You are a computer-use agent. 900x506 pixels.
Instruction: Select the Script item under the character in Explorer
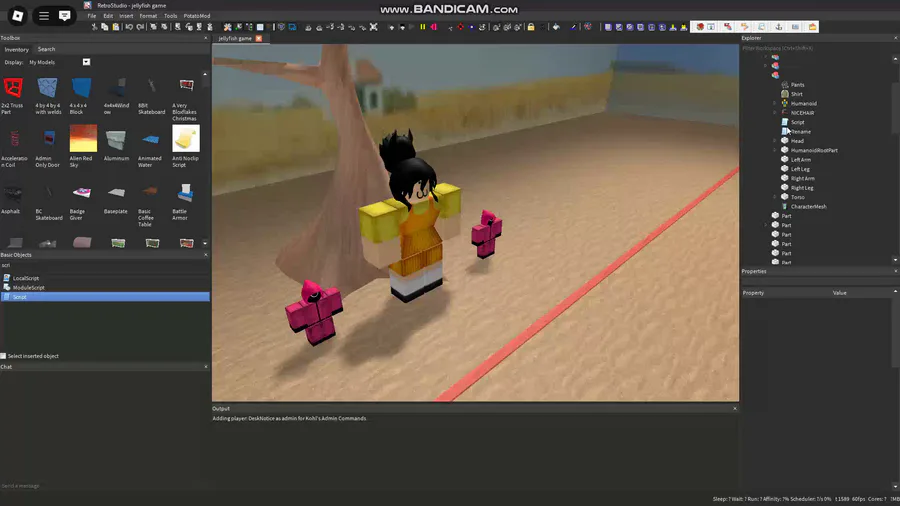point(797,122)
